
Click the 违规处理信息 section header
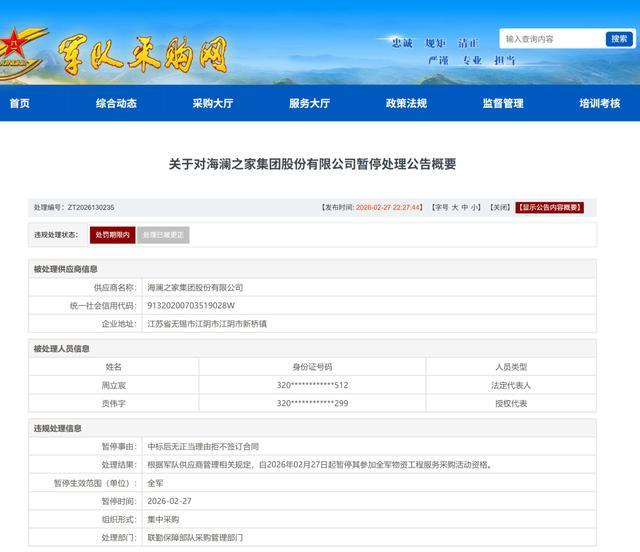[57, 428]
